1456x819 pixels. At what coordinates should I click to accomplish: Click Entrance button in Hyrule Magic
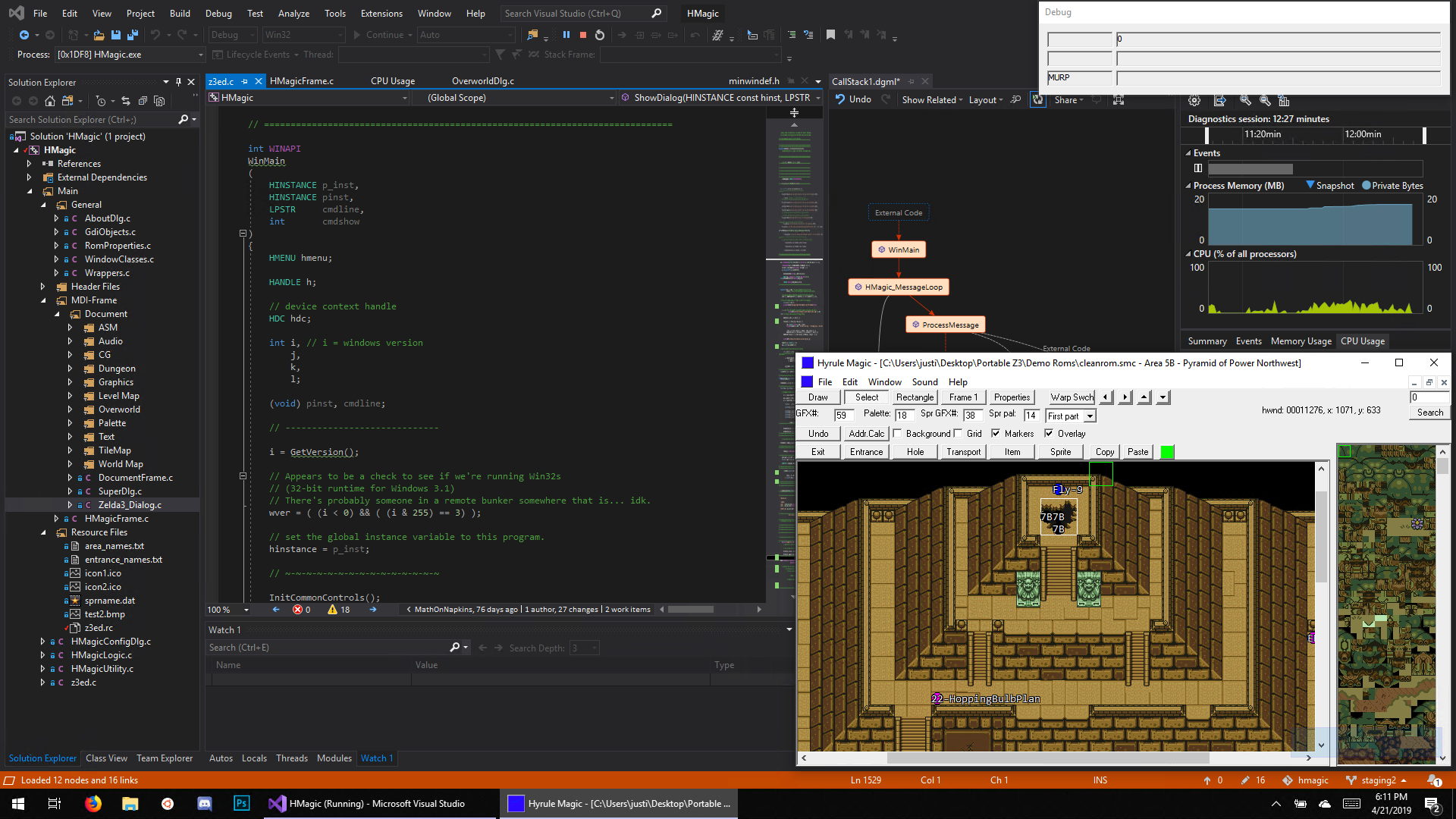[866, 452]
